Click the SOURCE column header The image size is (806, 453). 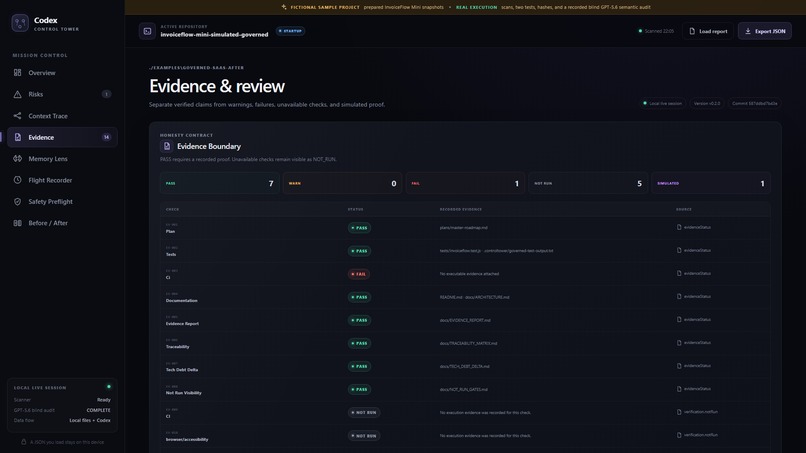tap(684, 209)
